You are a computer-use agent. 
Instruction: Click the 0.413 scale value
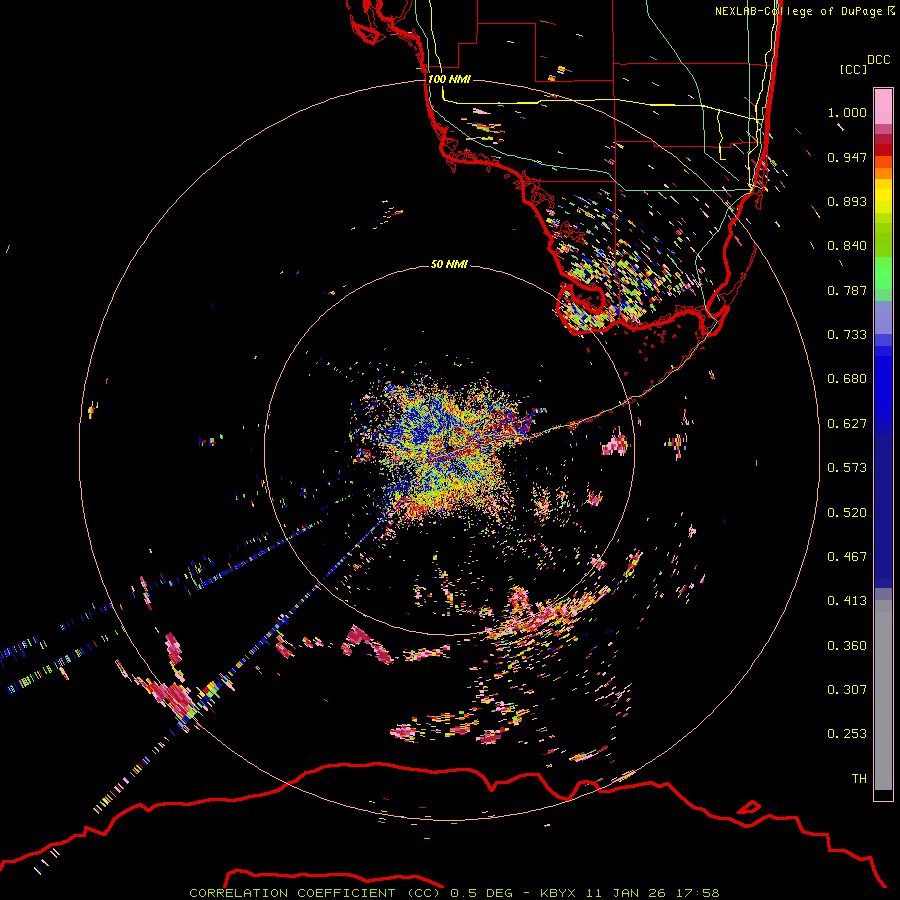(x=847, y=601)
